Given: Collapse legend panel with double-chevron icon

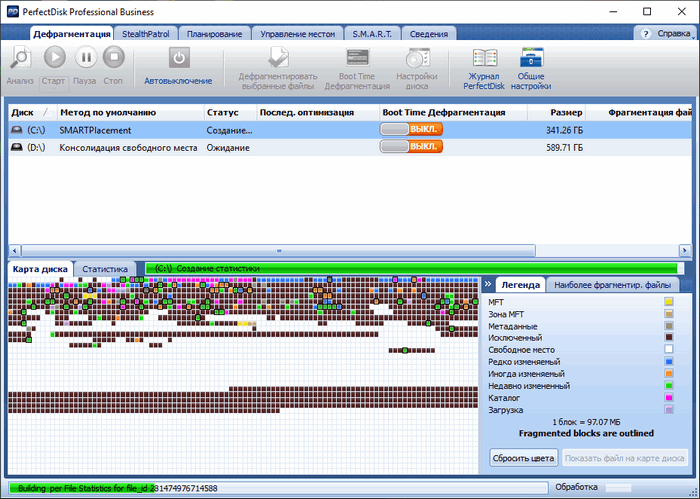Looking at the screenshot, I should tap(488, 284).
